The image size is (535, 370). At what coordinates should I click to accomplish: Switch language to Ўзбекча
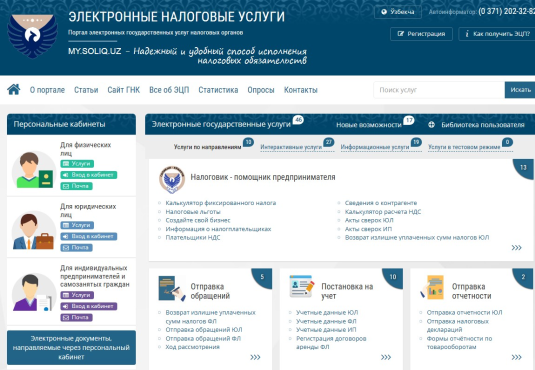[398, 12]
